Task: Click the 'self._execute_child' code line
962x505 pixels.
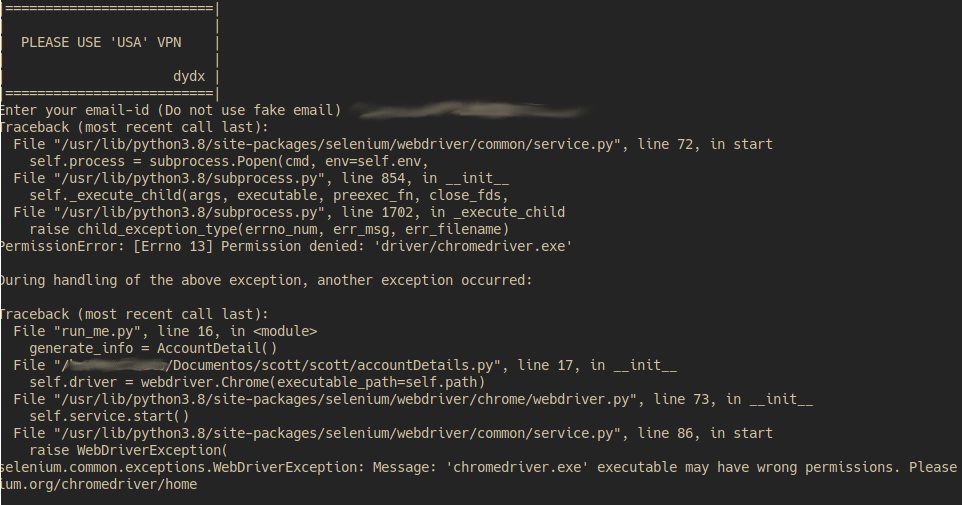Action: [x=226, y=195]
